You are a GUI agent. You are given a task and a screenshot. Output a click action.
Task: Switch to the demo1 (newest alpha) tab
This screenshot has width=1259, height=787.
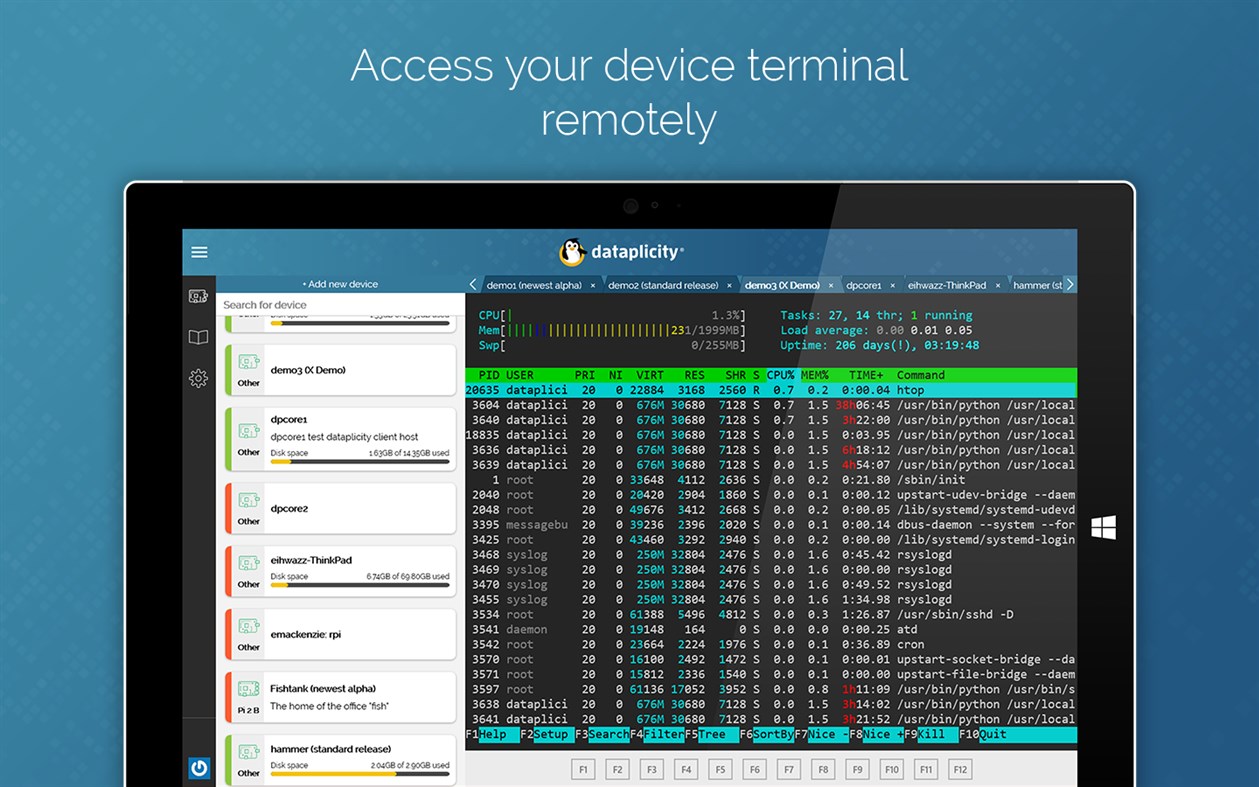(534, 284)
